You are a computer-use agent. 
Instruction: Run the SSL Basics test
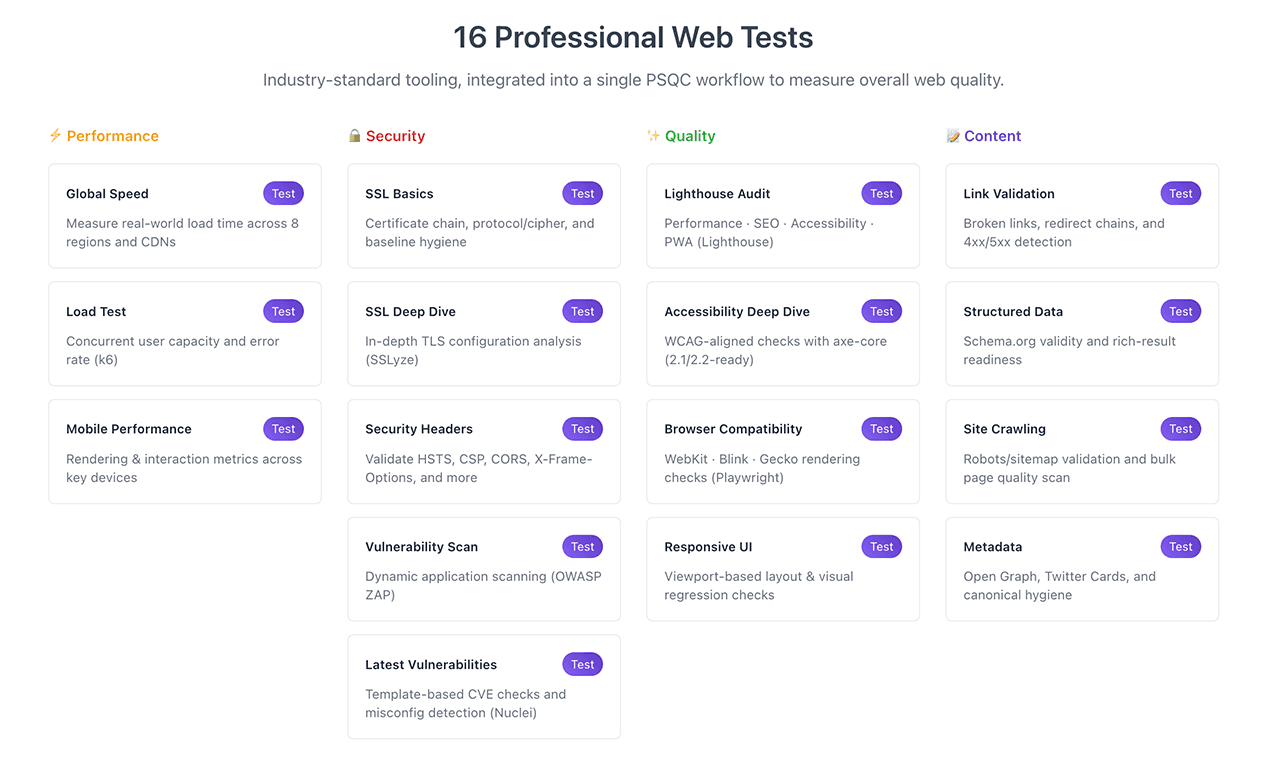[x=582, y=193]
